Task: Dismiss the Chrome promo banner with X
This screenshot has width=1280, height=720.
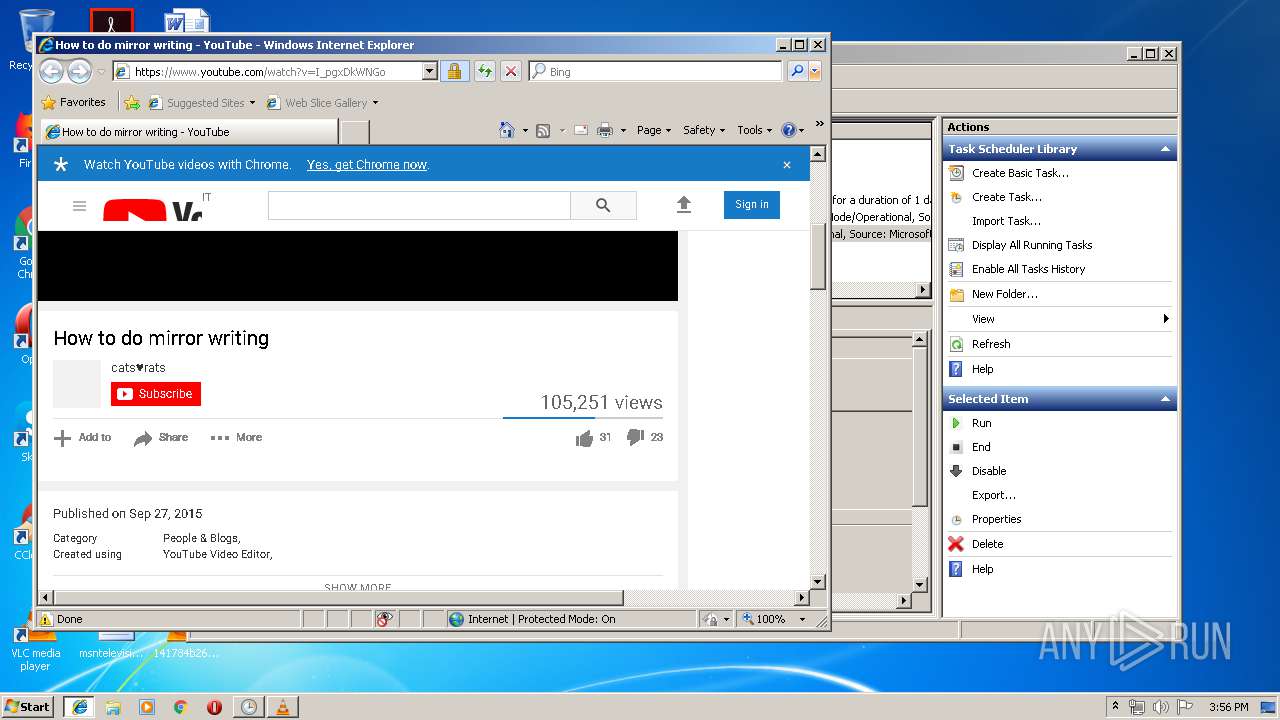Action: (787, 165)
